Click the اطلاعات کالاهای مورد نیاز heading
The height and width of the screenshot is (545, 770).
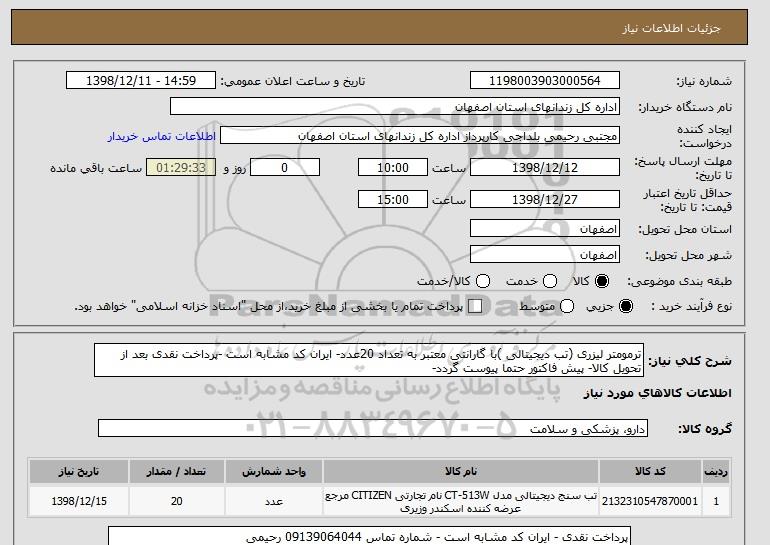tap(658, 393)
